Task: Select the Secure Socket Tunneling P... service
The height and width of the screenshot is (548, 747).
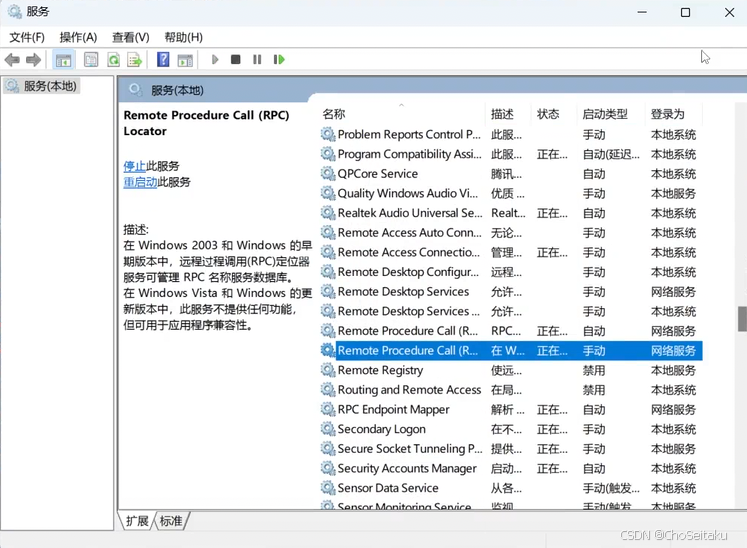Action: pyautogui.click(x=511, y=448)
